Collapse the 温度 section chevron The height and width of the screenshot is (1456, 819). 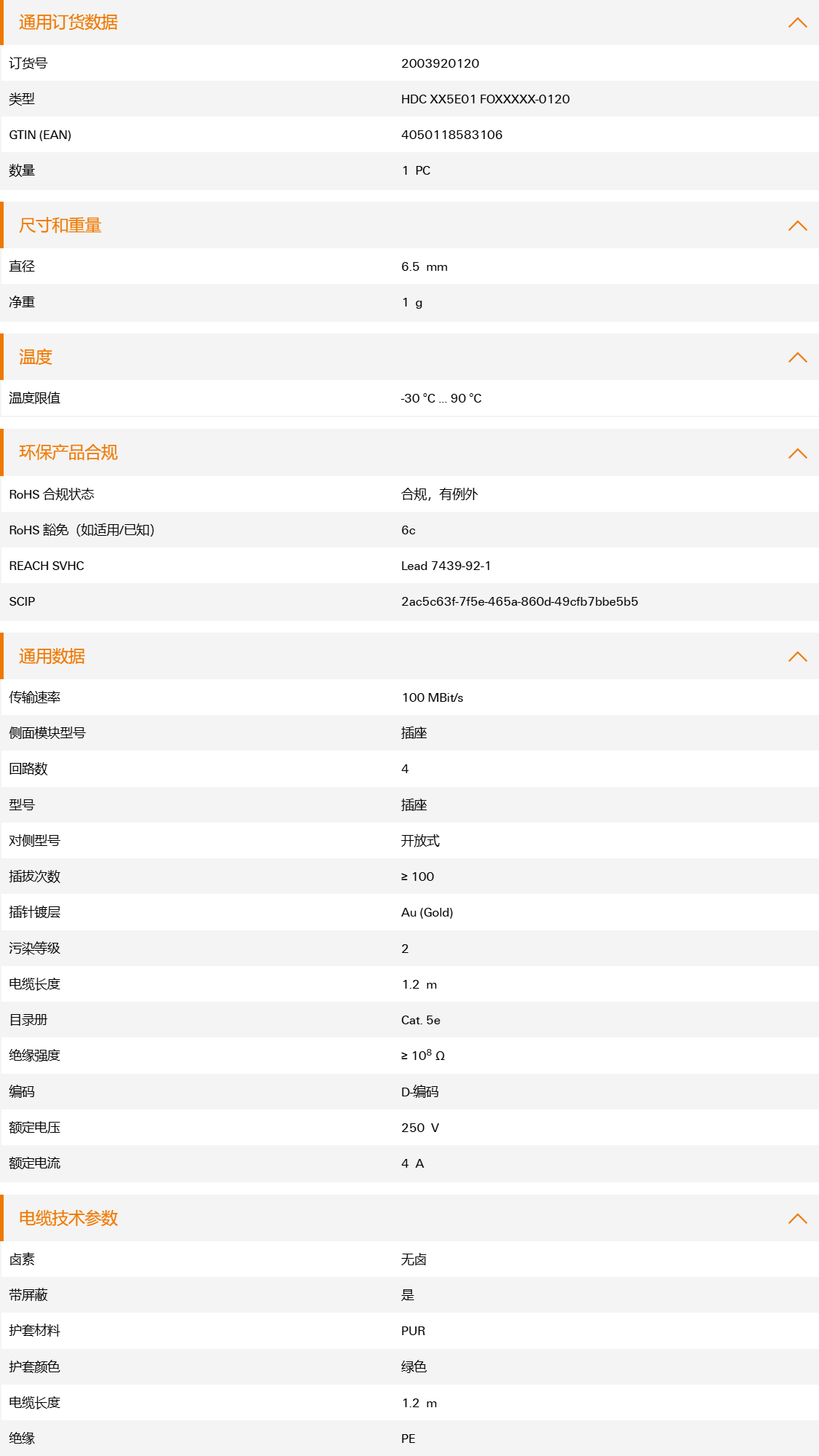point(797,357)
